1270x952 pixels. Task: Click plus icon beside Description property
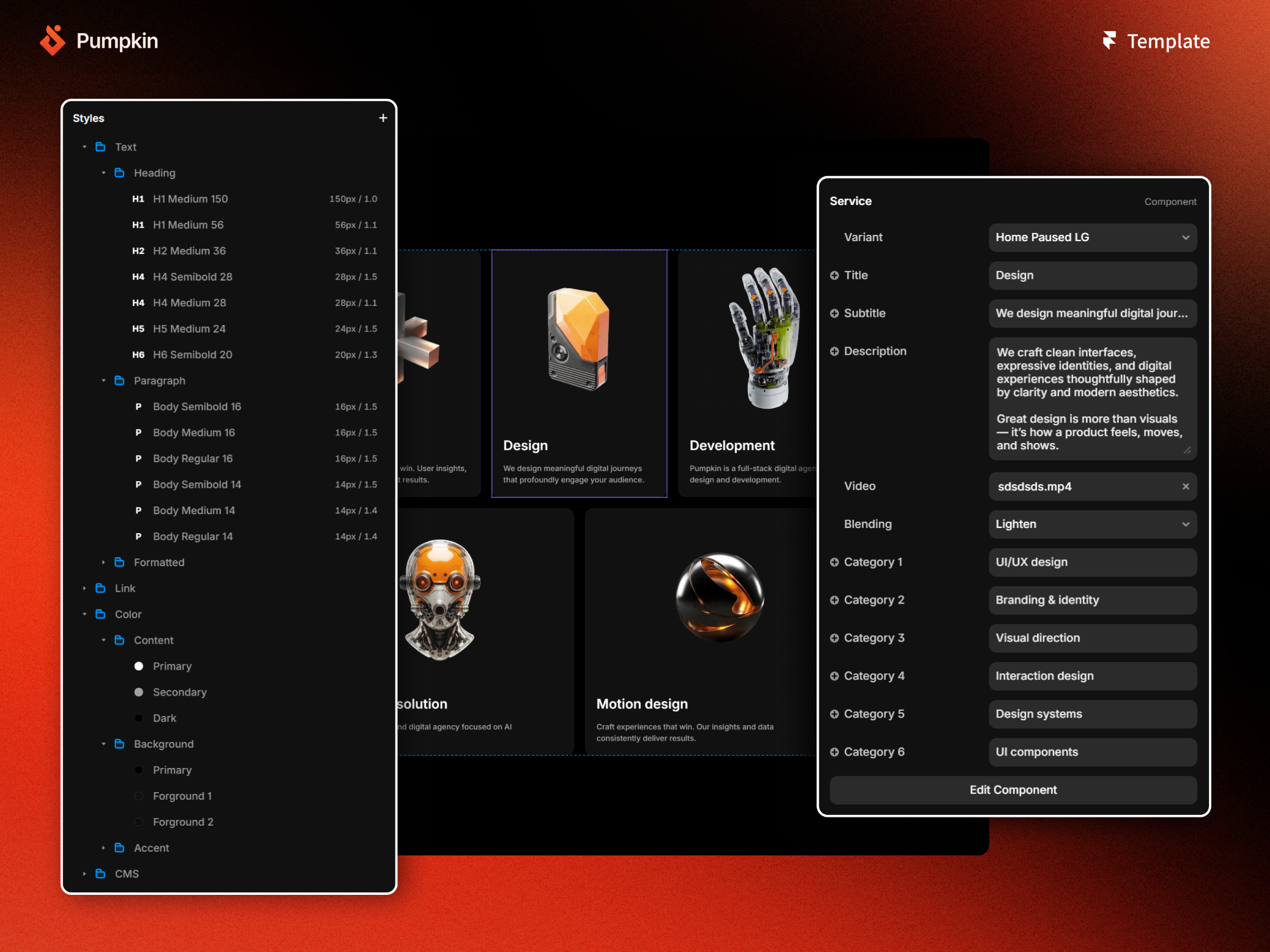tap(834, 352)
